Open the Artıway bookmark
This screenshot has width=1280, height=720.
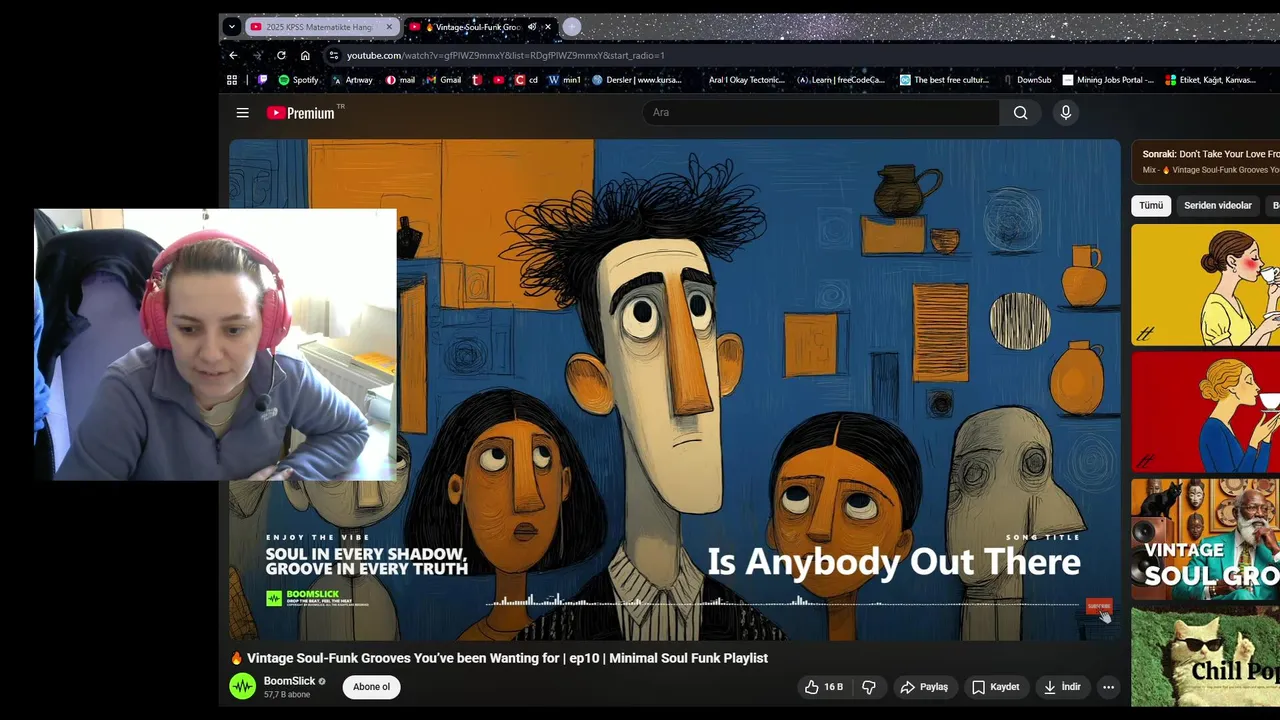352,80
